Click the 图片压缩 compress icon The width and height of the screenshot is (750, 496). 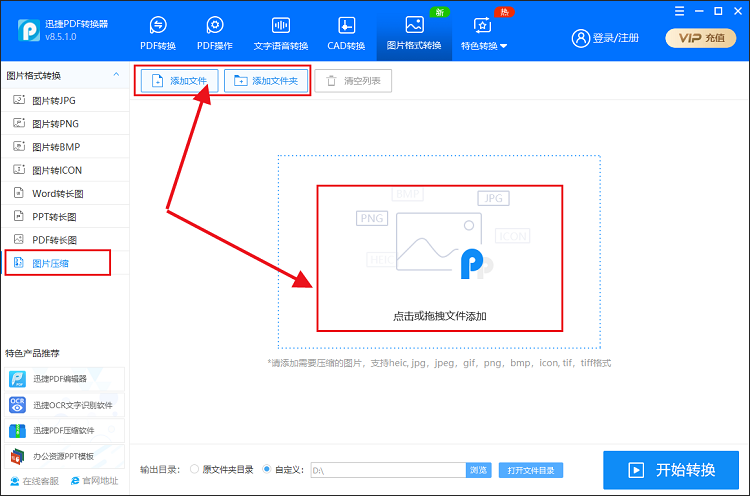pos(19,262)
